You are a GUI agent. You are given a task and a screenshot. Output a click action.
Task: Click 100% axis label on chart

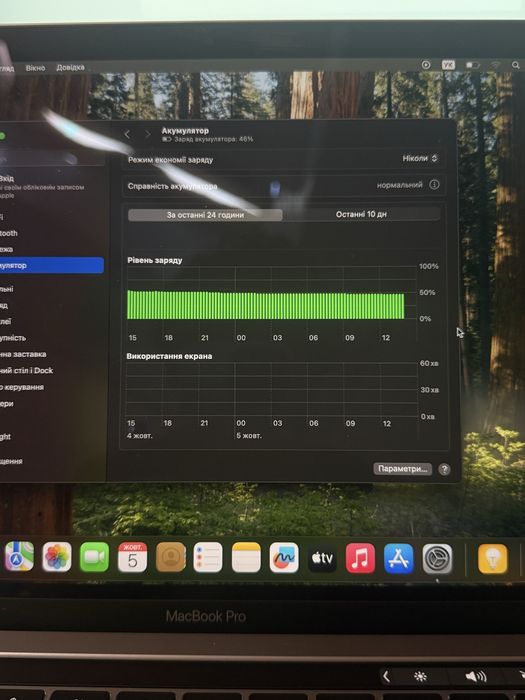tap(429, 266)
